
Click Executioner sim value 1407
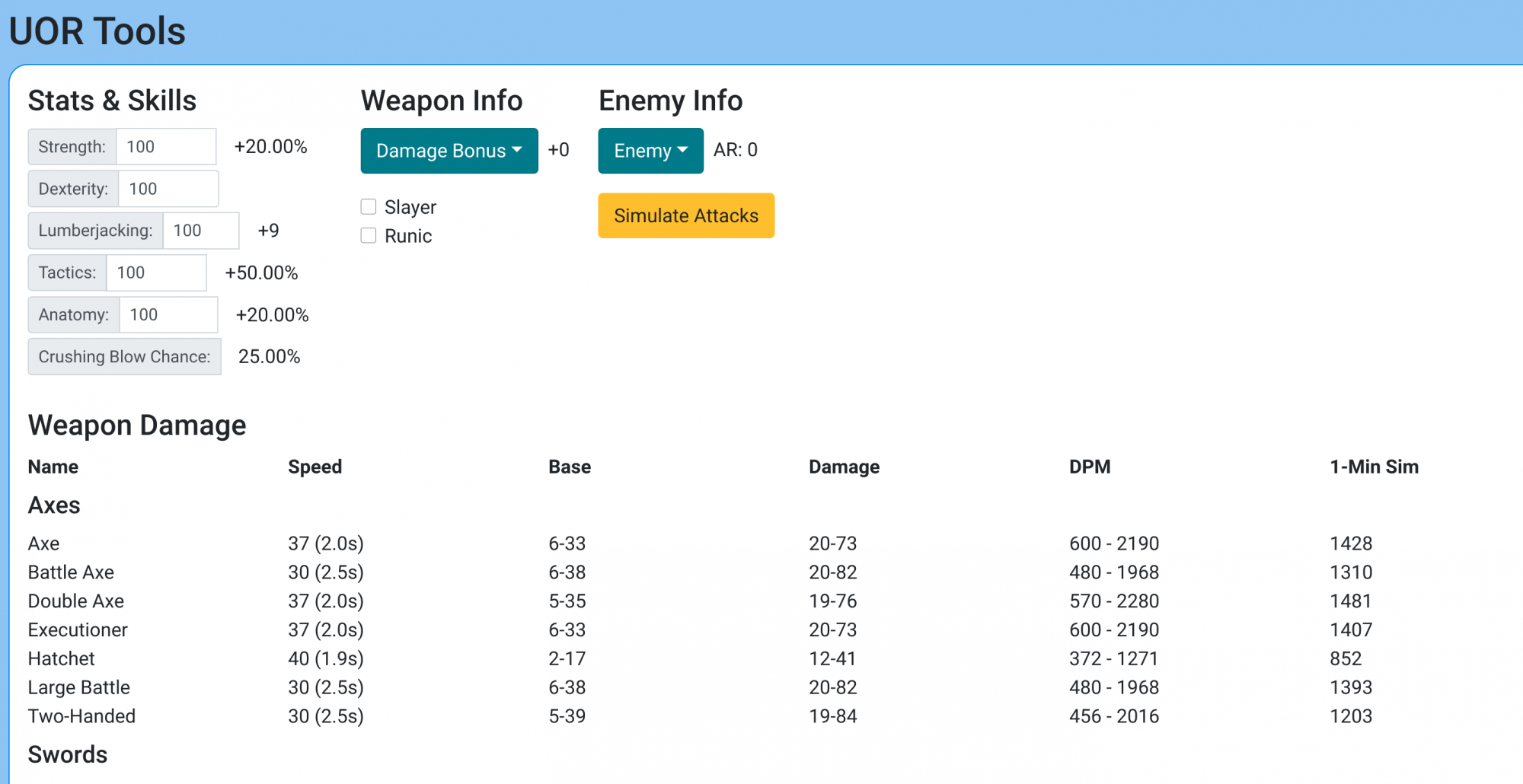pos(1351,630)
